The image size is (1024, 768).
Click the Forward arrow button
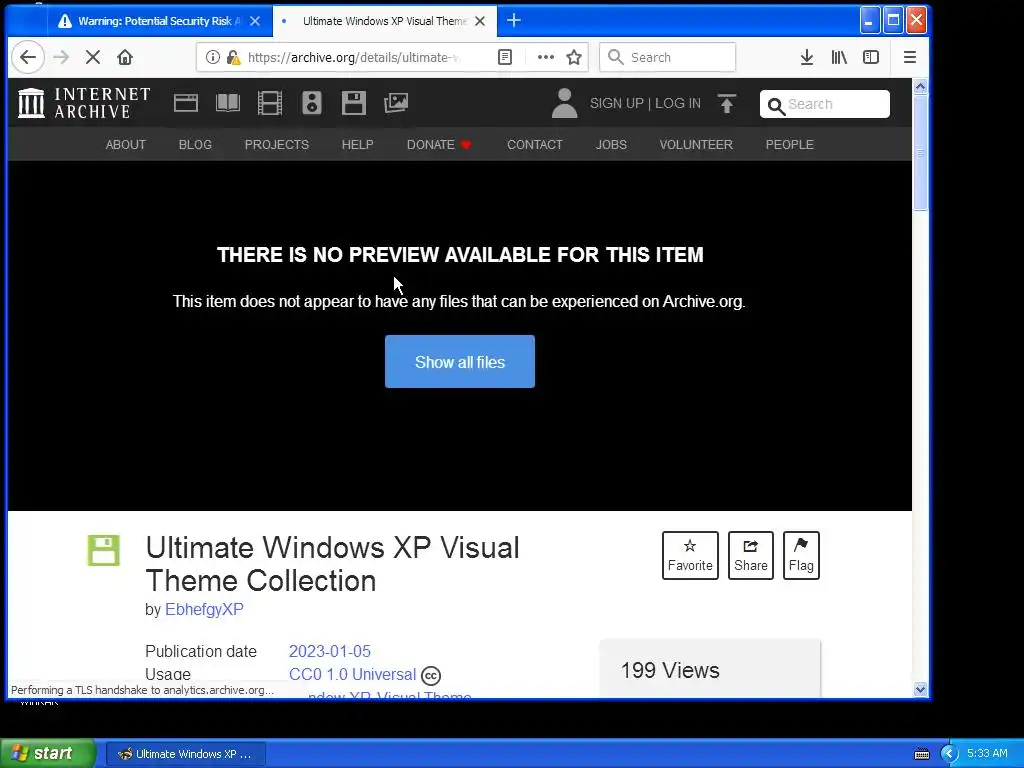pos(61,57)
